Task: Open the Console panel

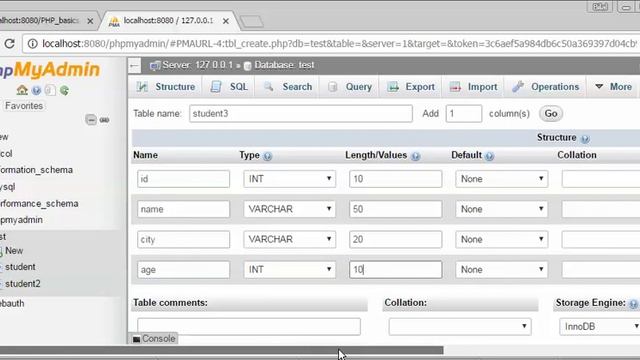Action: [154, 338]
